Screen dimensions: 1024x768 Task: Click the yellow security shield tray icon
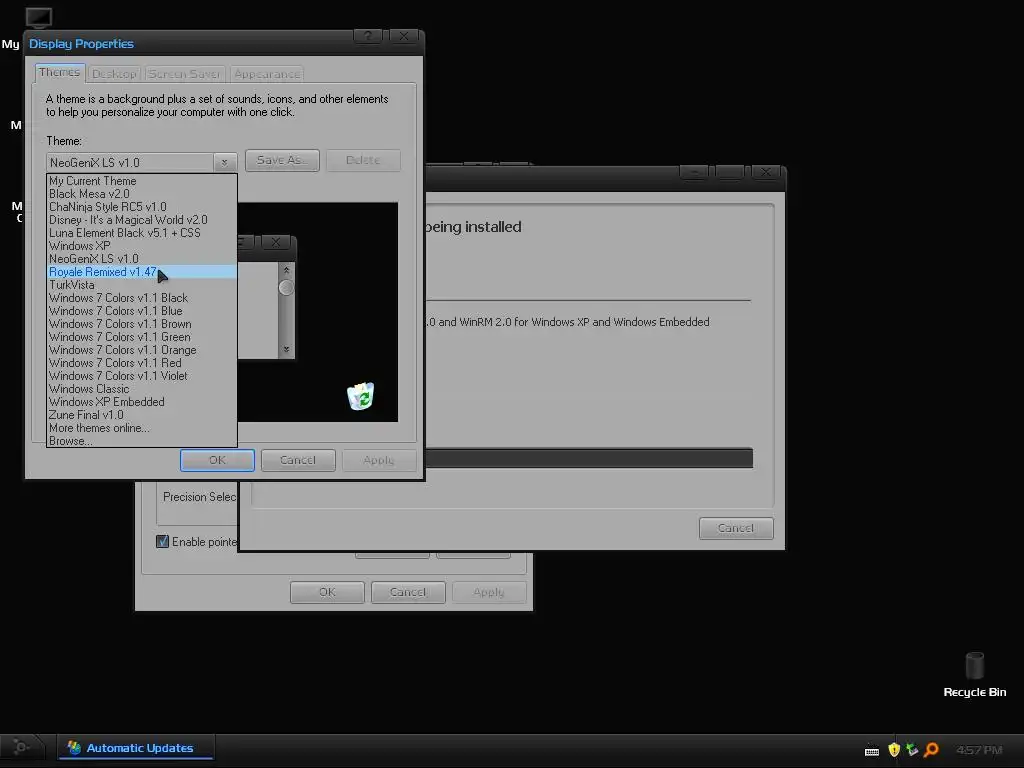click(x=894, y=750)
